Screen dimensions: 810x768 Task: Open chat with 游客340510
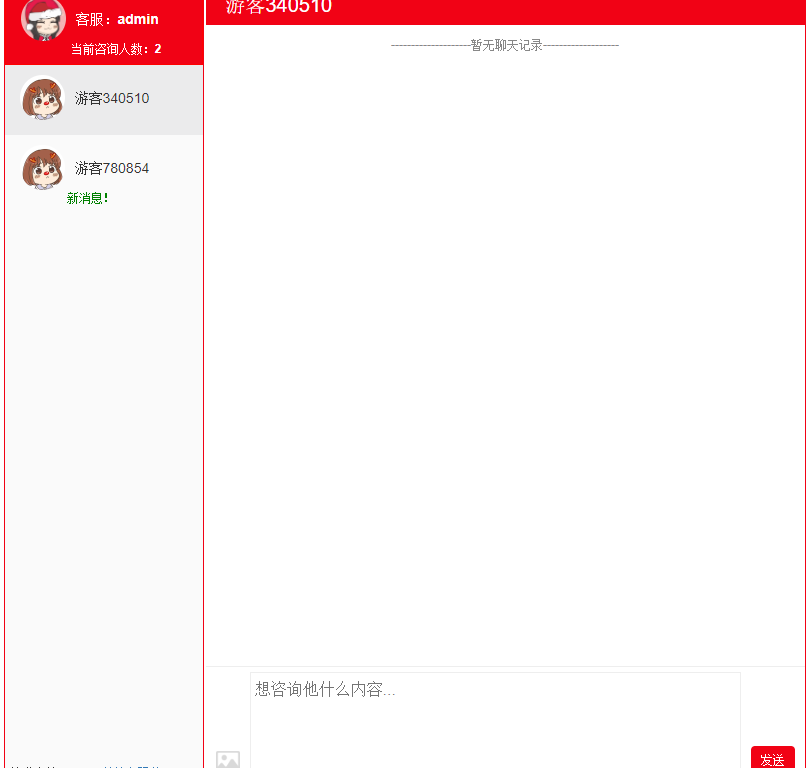(x=104, y=100)
